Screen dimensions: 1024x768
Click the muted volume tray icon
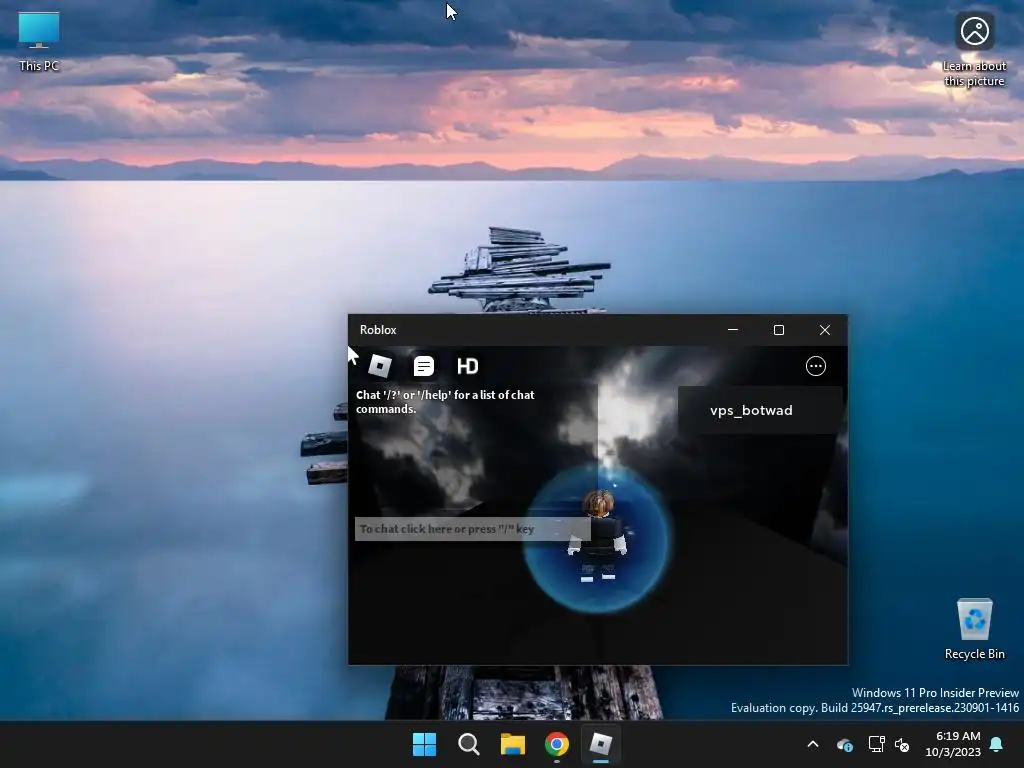(902, 744)
